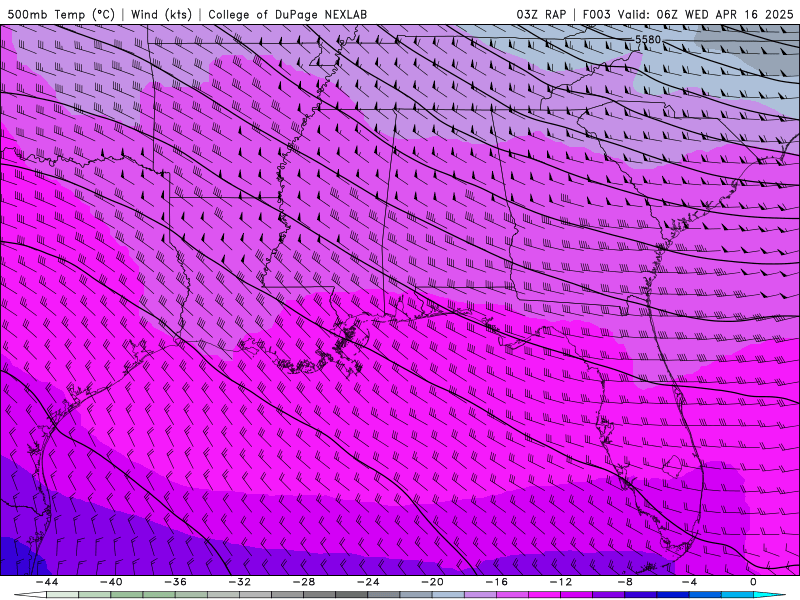
Task: Click the -8 colorbar tick label
Action: (626, 582)
